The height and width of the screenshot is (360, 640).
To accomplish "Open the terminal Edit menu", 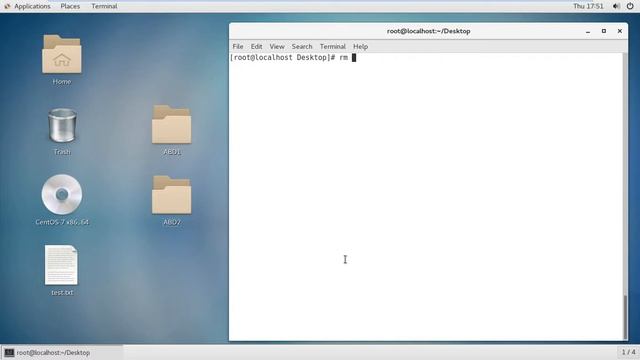I will pos(256,47).
